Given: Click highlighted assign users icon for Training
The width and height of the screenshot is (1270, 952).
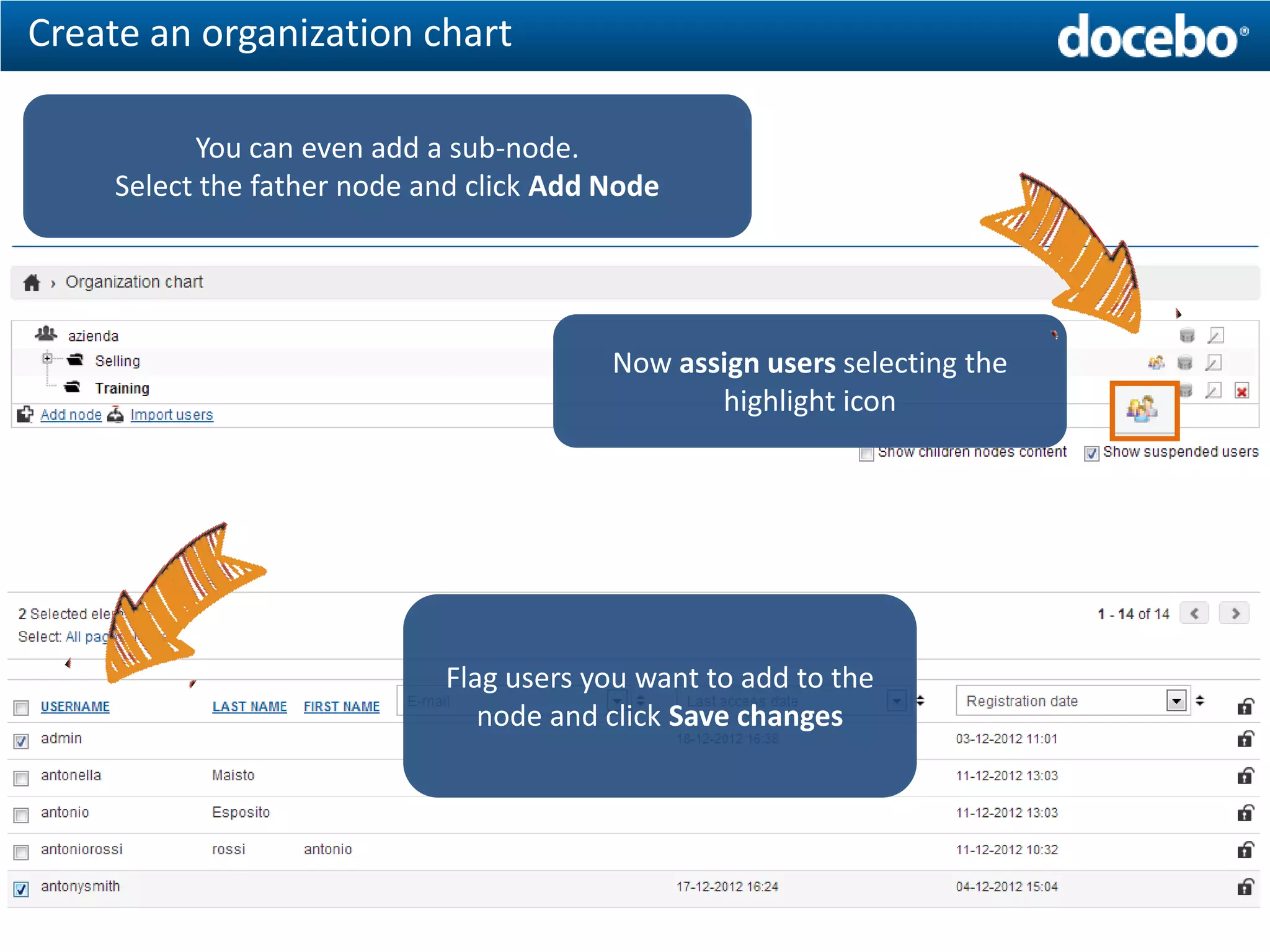Looking at the screenshot, I should click(x=1142, y=409).
